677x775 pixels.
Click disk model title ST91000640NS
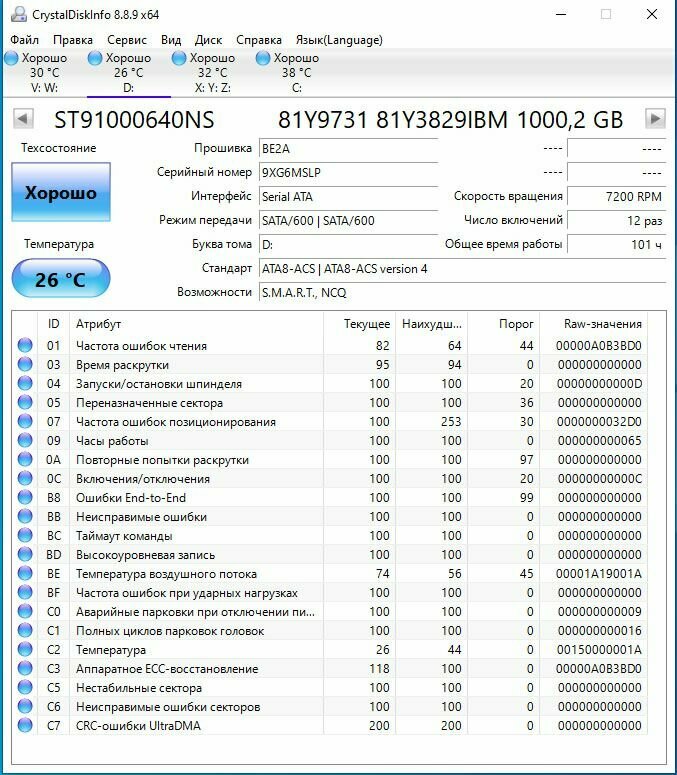tap(134, 120)
